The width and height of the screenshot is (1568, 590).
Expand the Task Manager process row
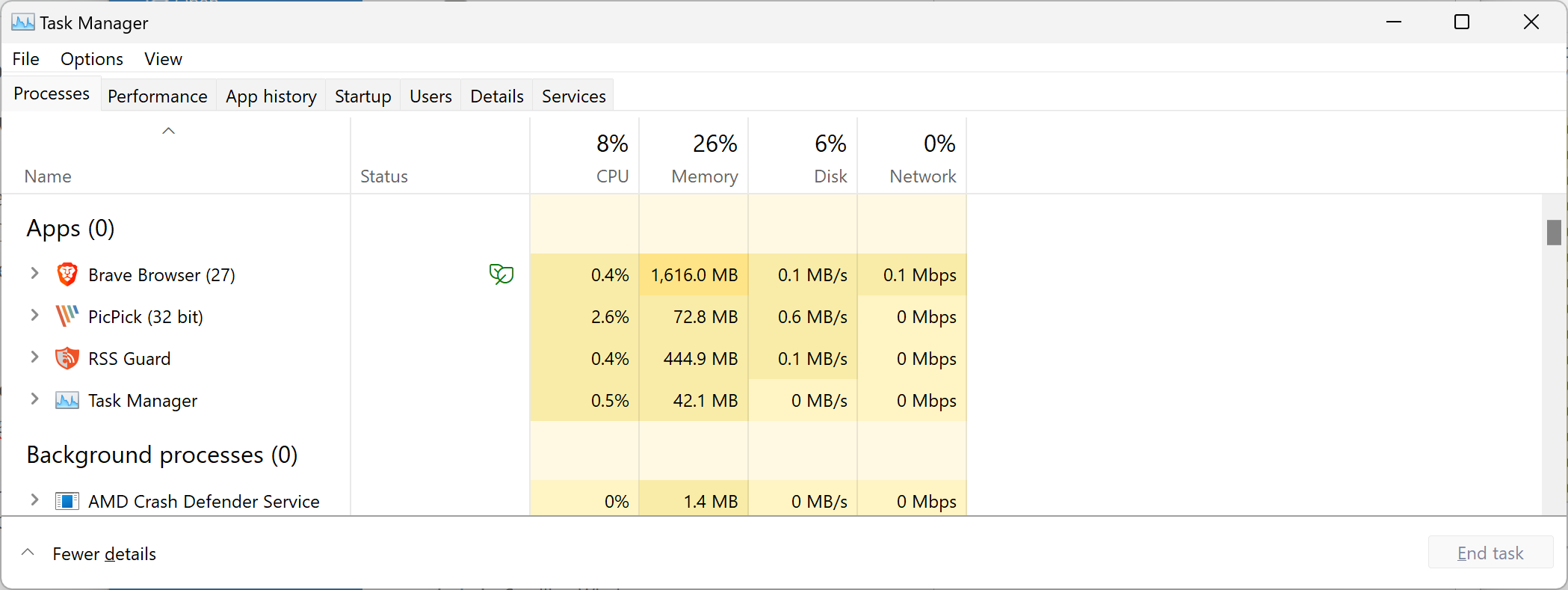(34, 399)
